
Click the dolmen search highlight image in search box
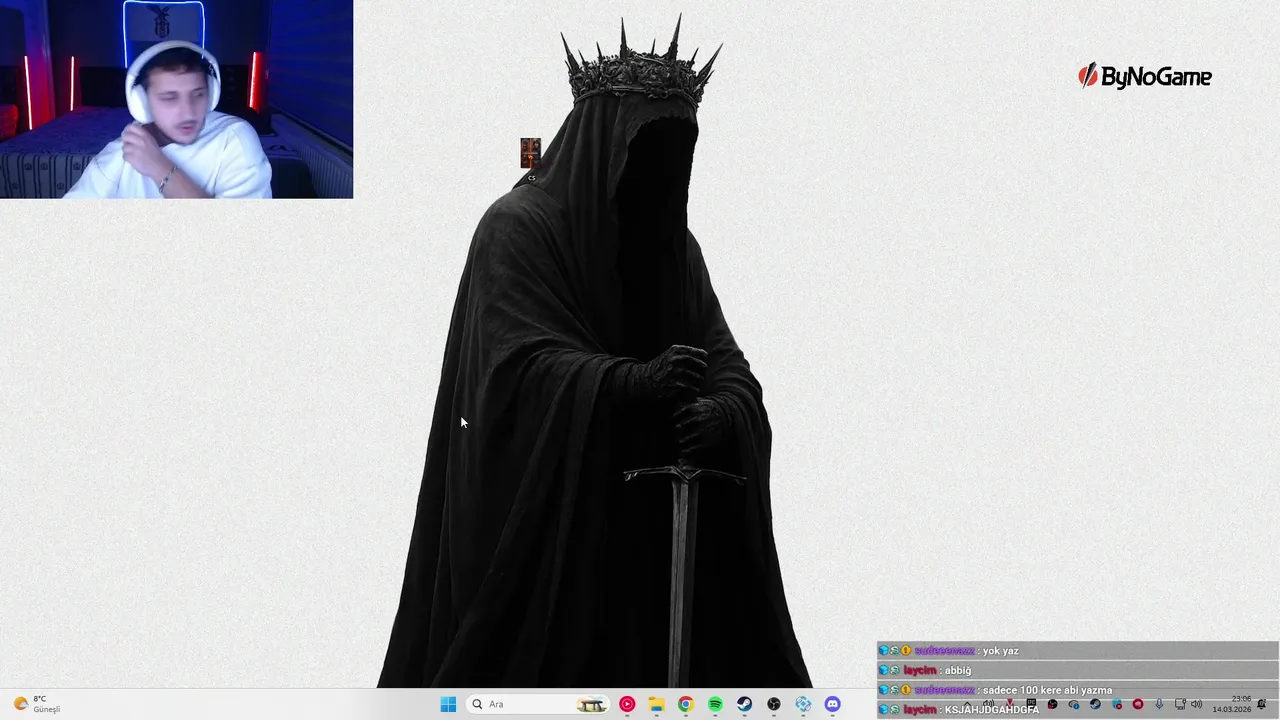[x=591, y=704]
